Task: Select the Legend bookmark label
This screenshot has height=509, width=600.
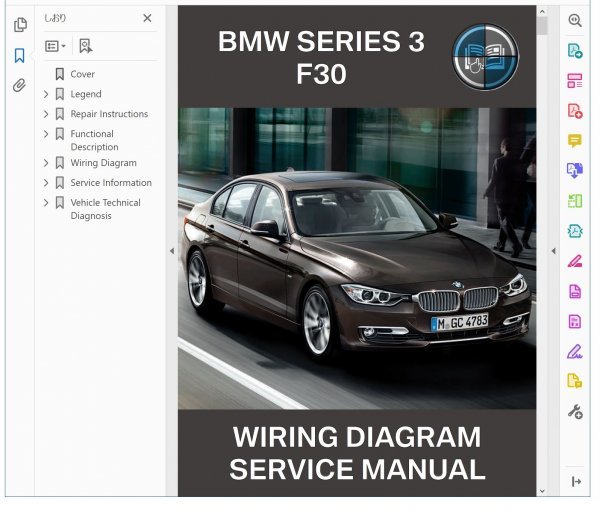Action: point(86,94)
